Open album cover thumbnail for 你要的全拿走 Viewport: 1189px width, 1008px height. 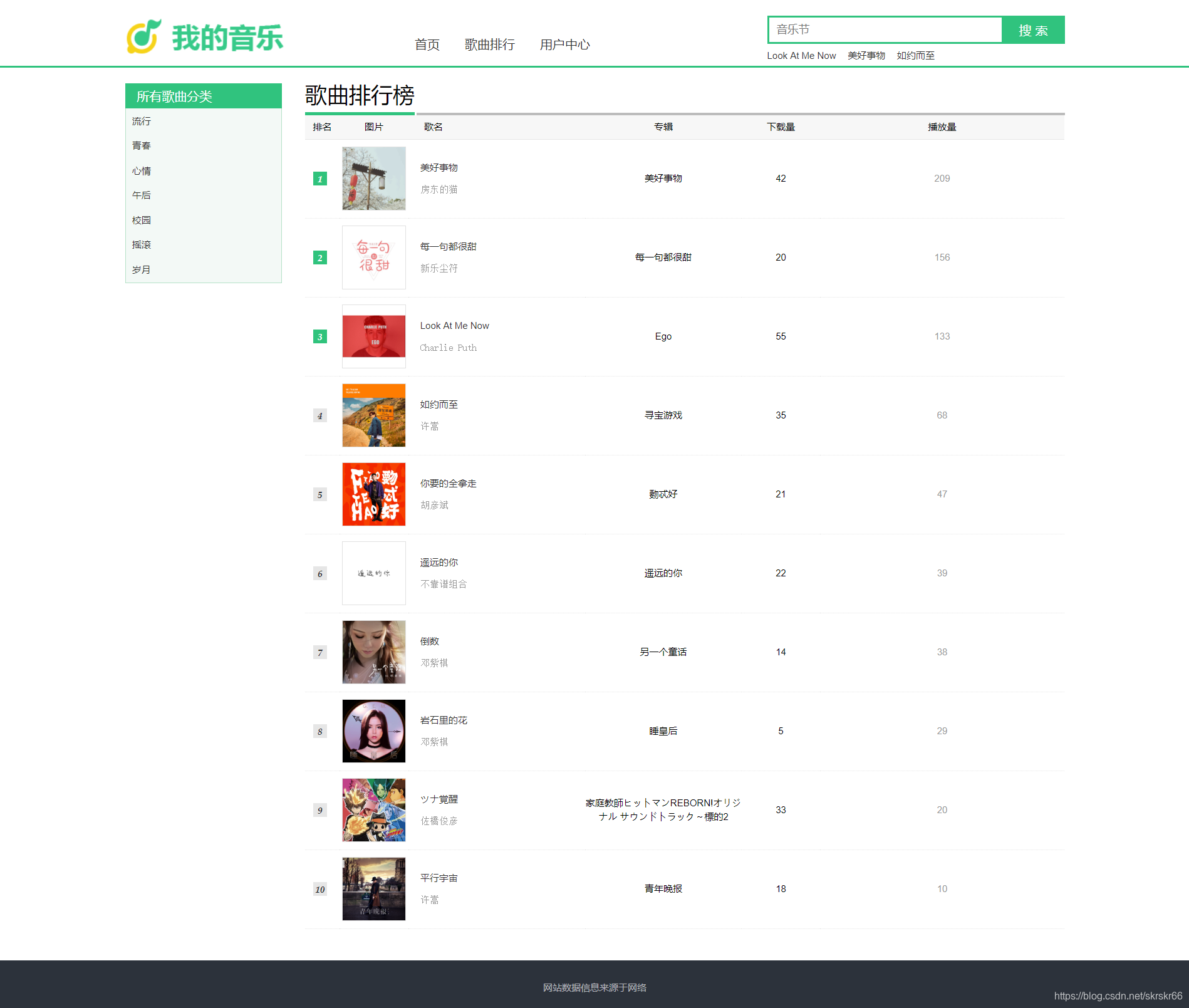(x=374, y=494)
